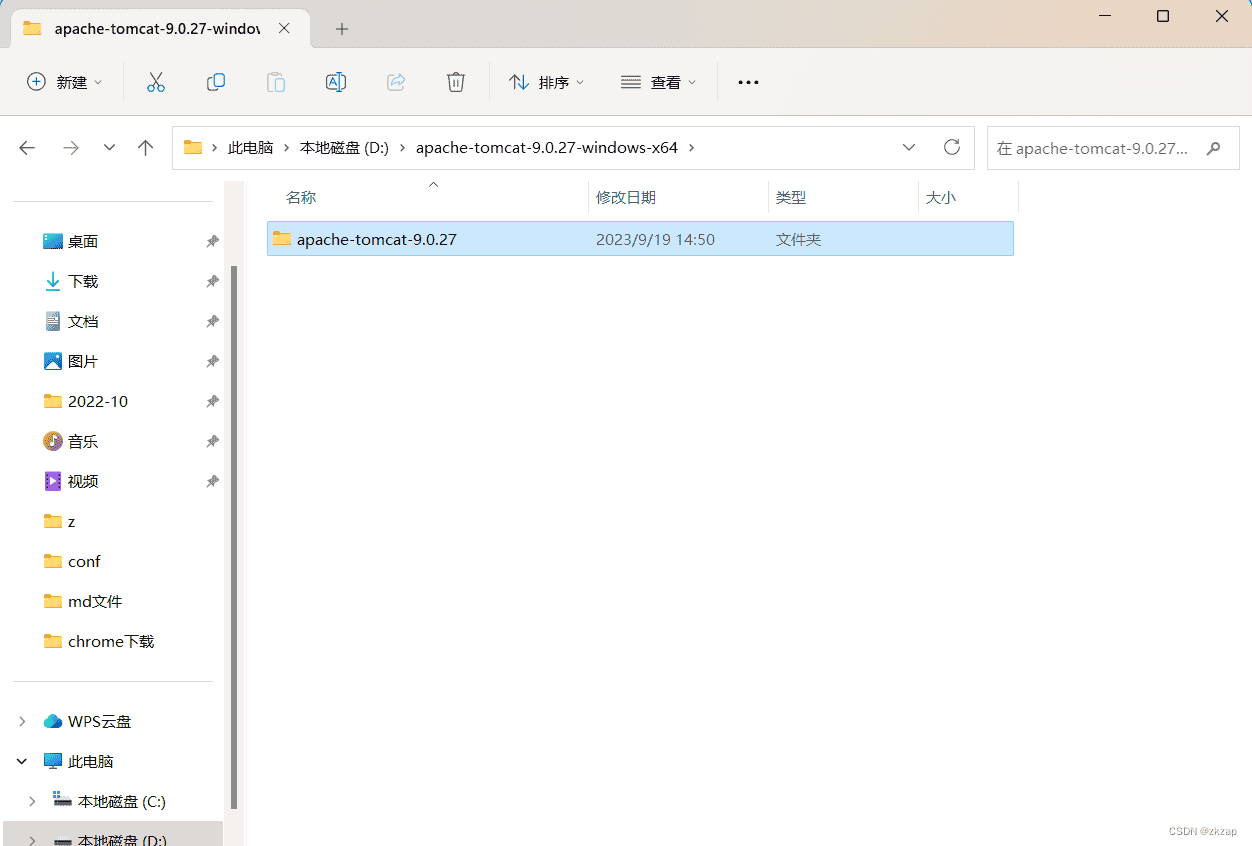Image resolution: width=1252 pixels, height=846 pixels.
Task: Open 音乐 in the sidebar
Action: [83, 441]
